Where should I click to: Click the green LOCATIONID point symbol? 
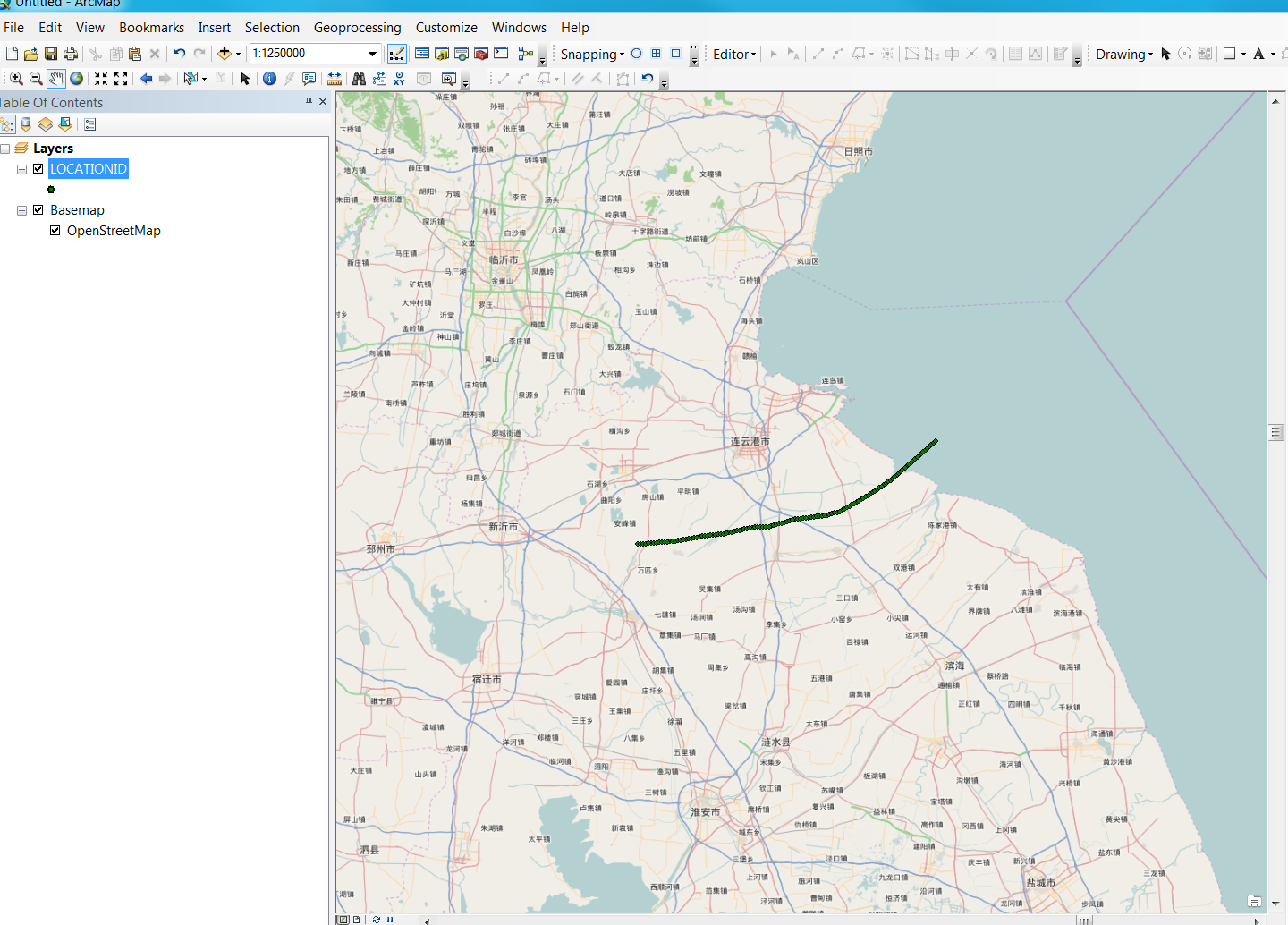[x=51, y=190]
